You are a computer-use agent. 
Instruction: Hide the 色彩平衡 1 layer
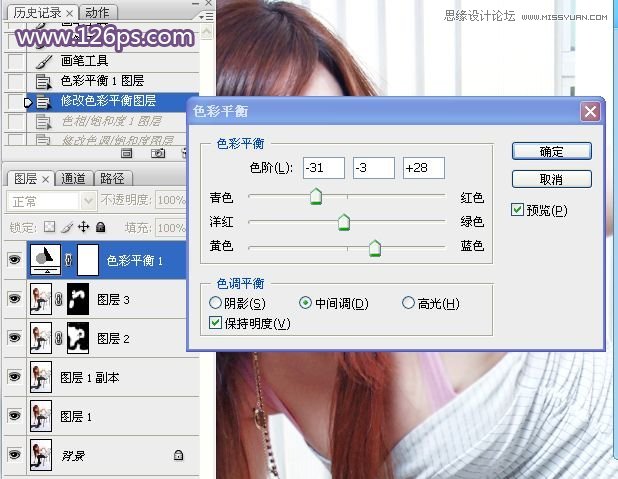[15, 259]
